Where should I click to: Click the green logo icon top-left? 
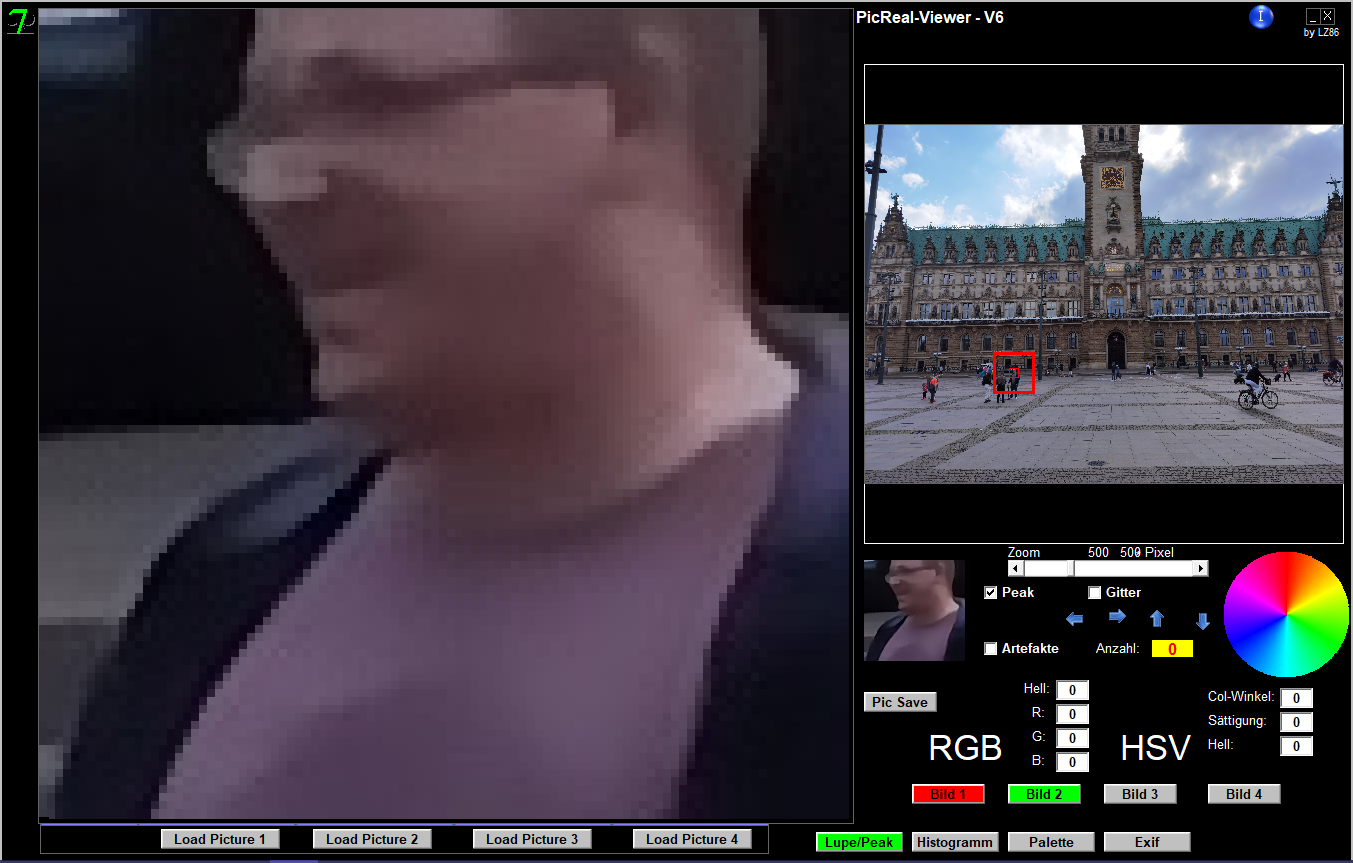[x=19, y=21]
